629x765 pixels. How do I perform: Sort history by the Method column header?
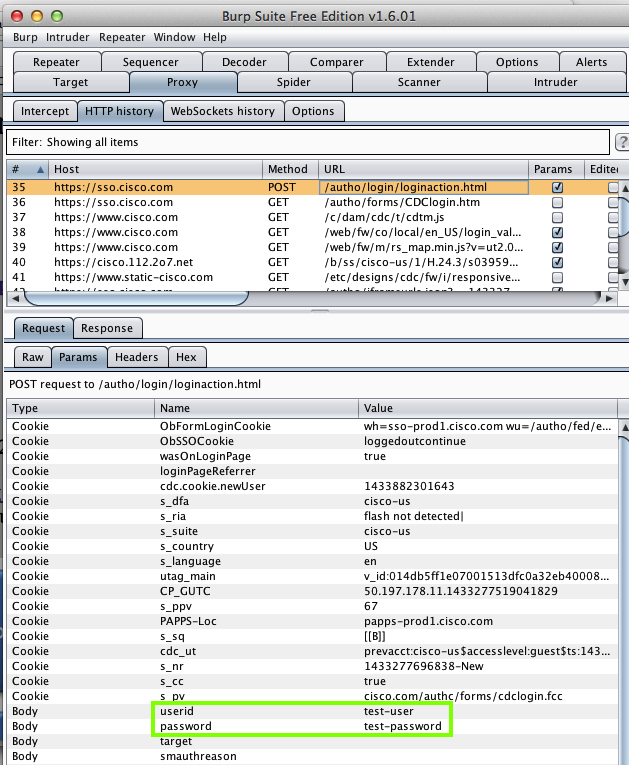(290, 169)
